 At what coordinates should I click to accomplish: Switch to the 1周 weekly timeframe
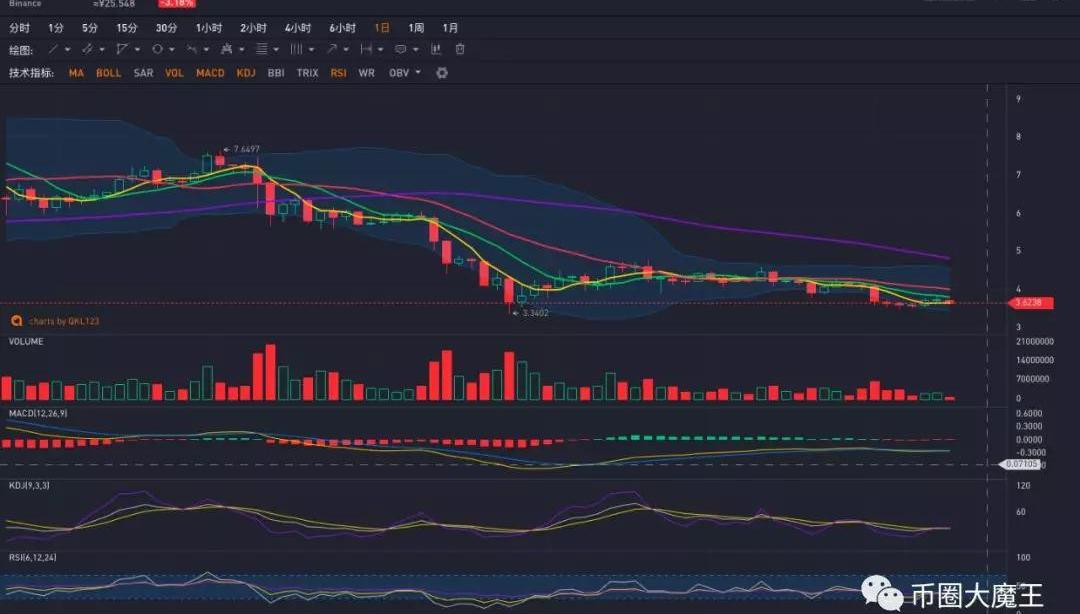[416, 28]
